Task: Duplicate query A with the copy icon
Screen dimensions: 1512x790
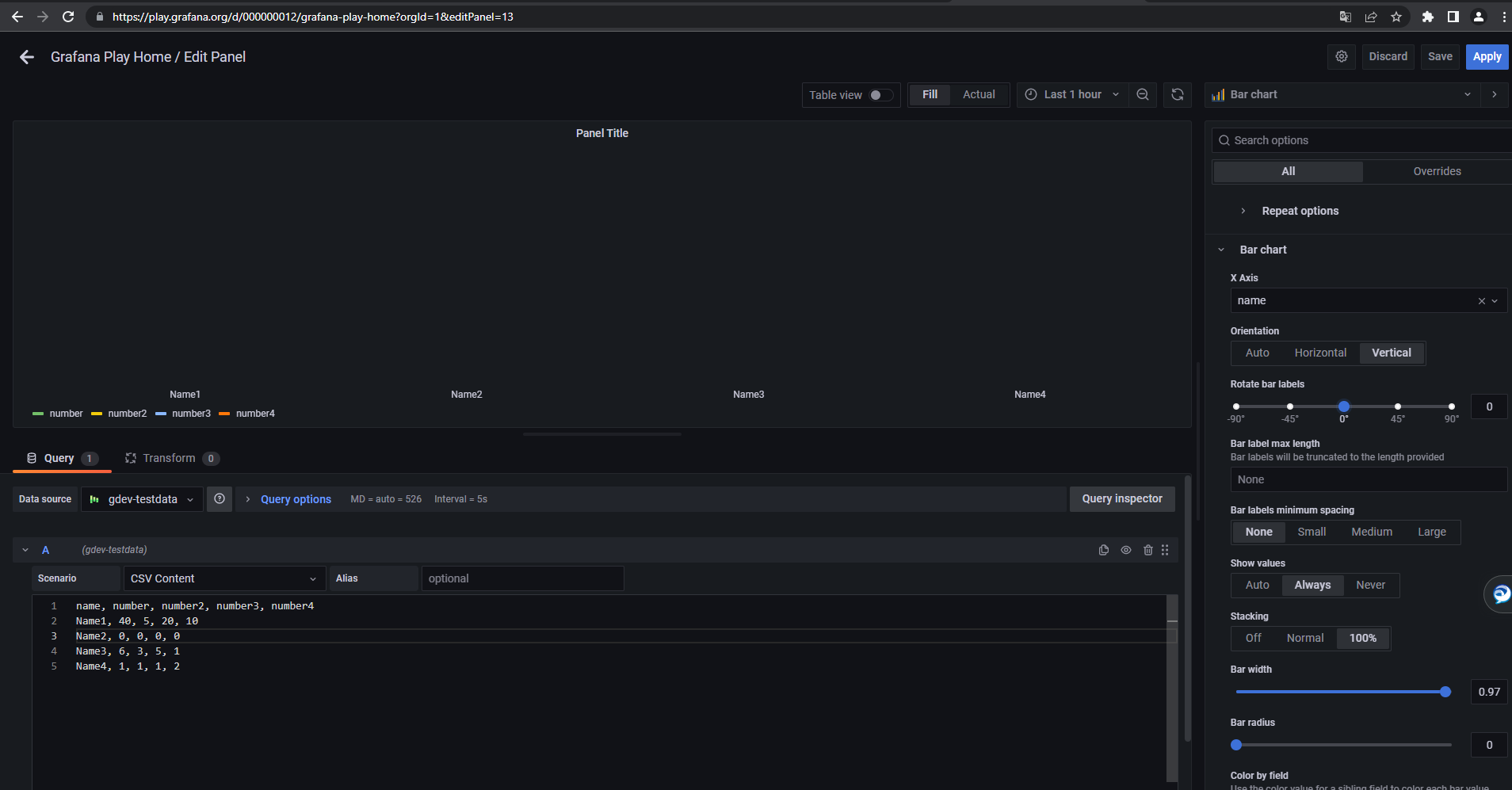Action: (1104, 550)
